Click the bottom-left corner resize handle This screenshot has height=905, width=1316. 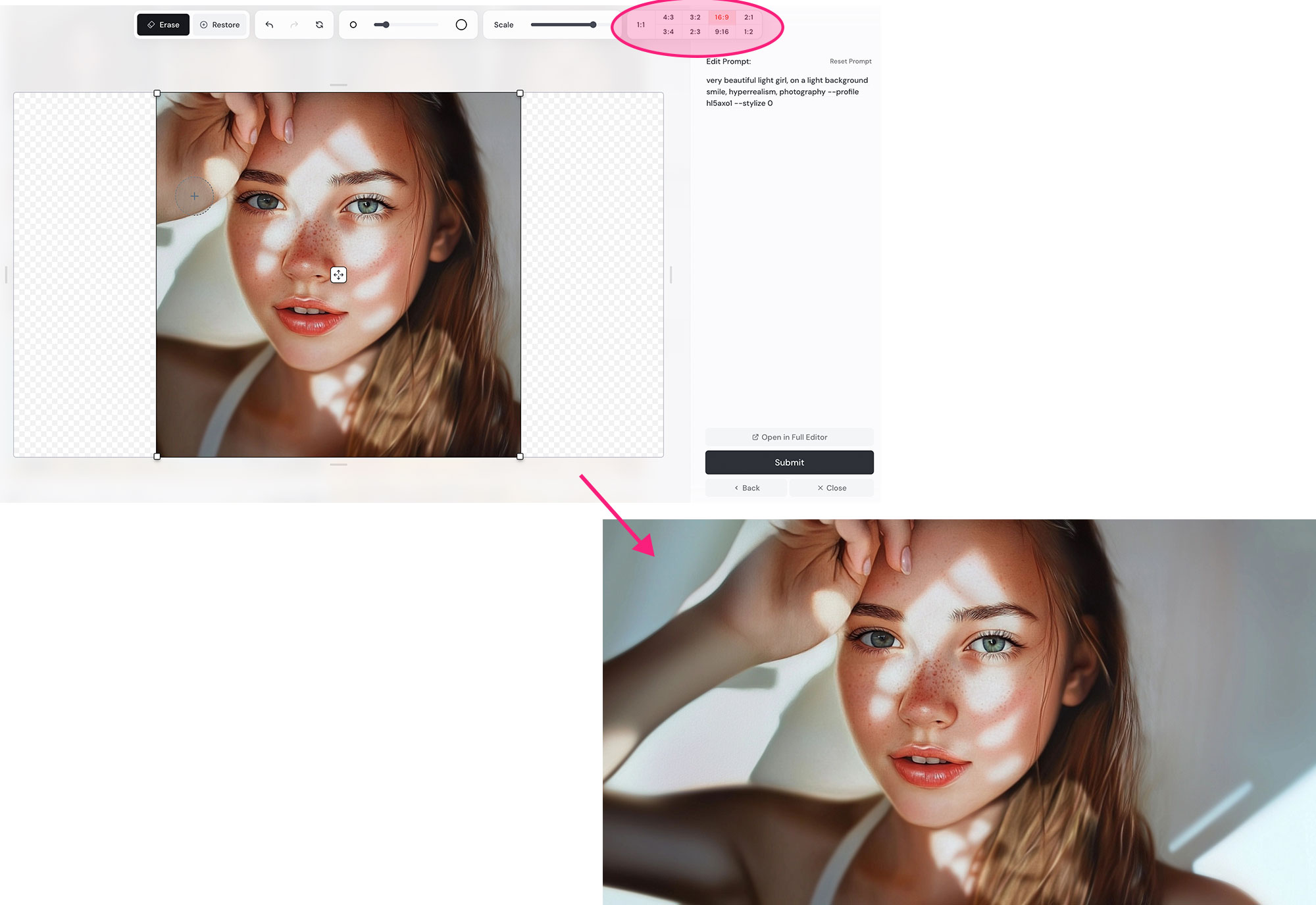(x=157, y=456)
